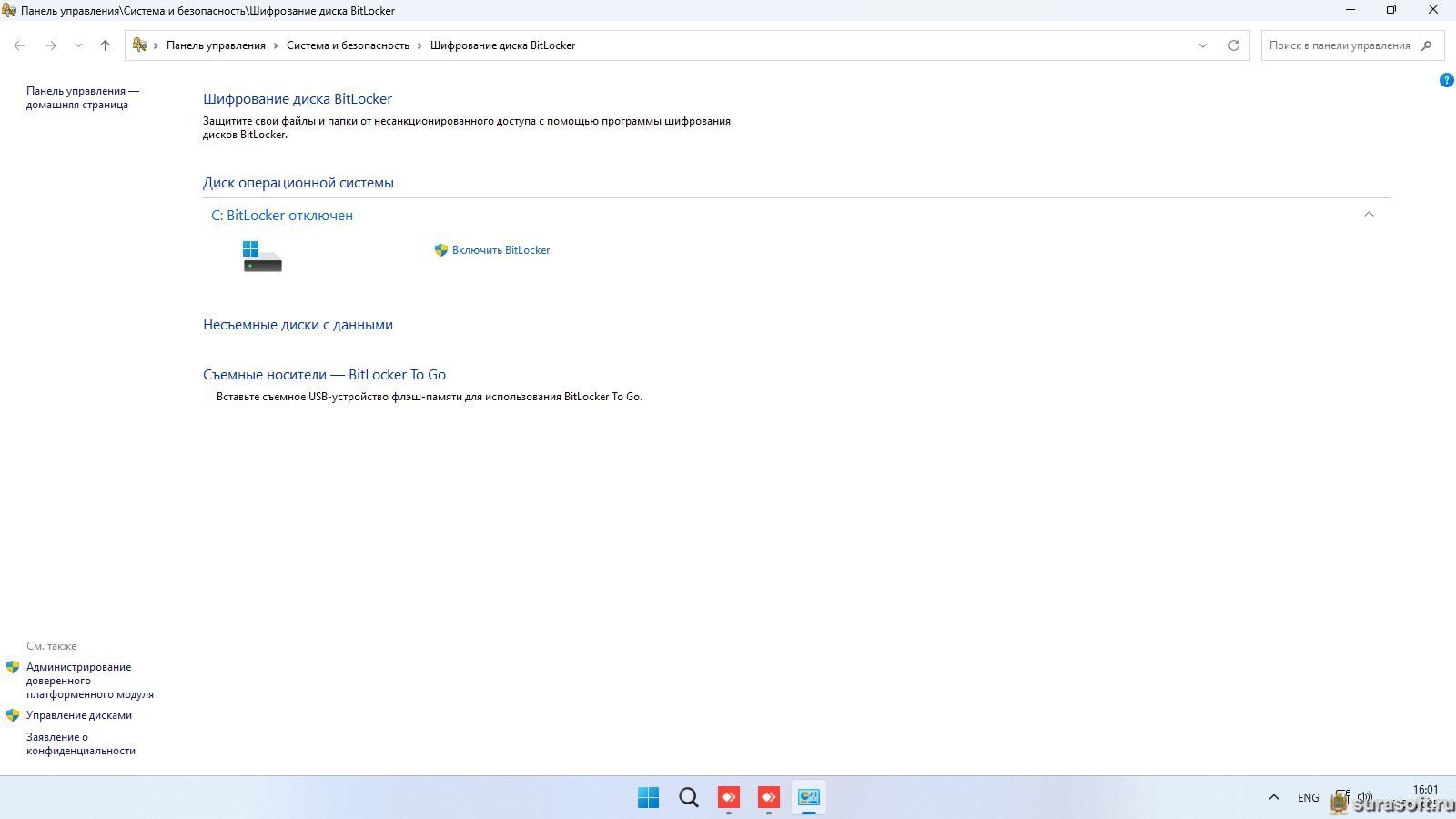Open 'Управление дисками' link
This screenshot has width=1456, height=819.
click(x=79, y=715)
